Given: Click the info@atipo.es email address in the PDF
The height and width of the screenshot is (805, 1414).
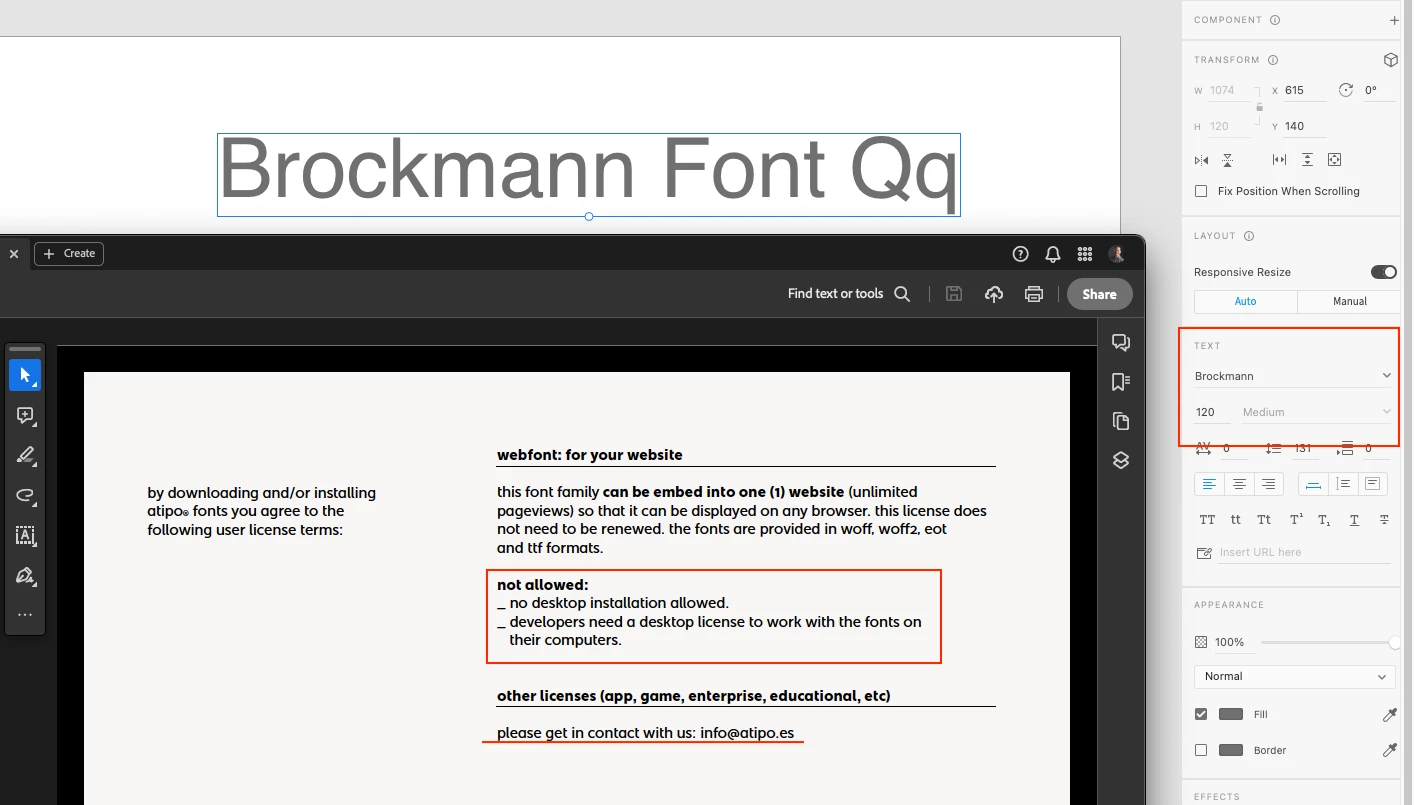Looking at the screenshot, I should coord(747,733).
